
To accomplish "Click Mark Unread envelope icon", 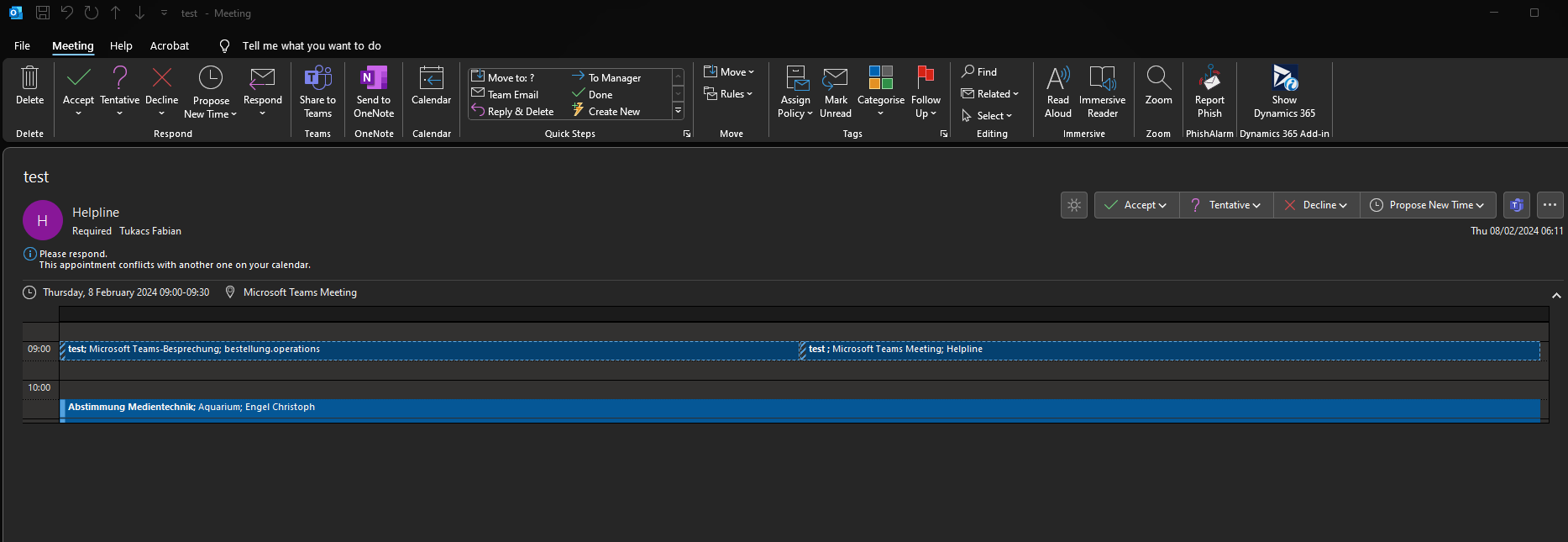I will point(835,78).
